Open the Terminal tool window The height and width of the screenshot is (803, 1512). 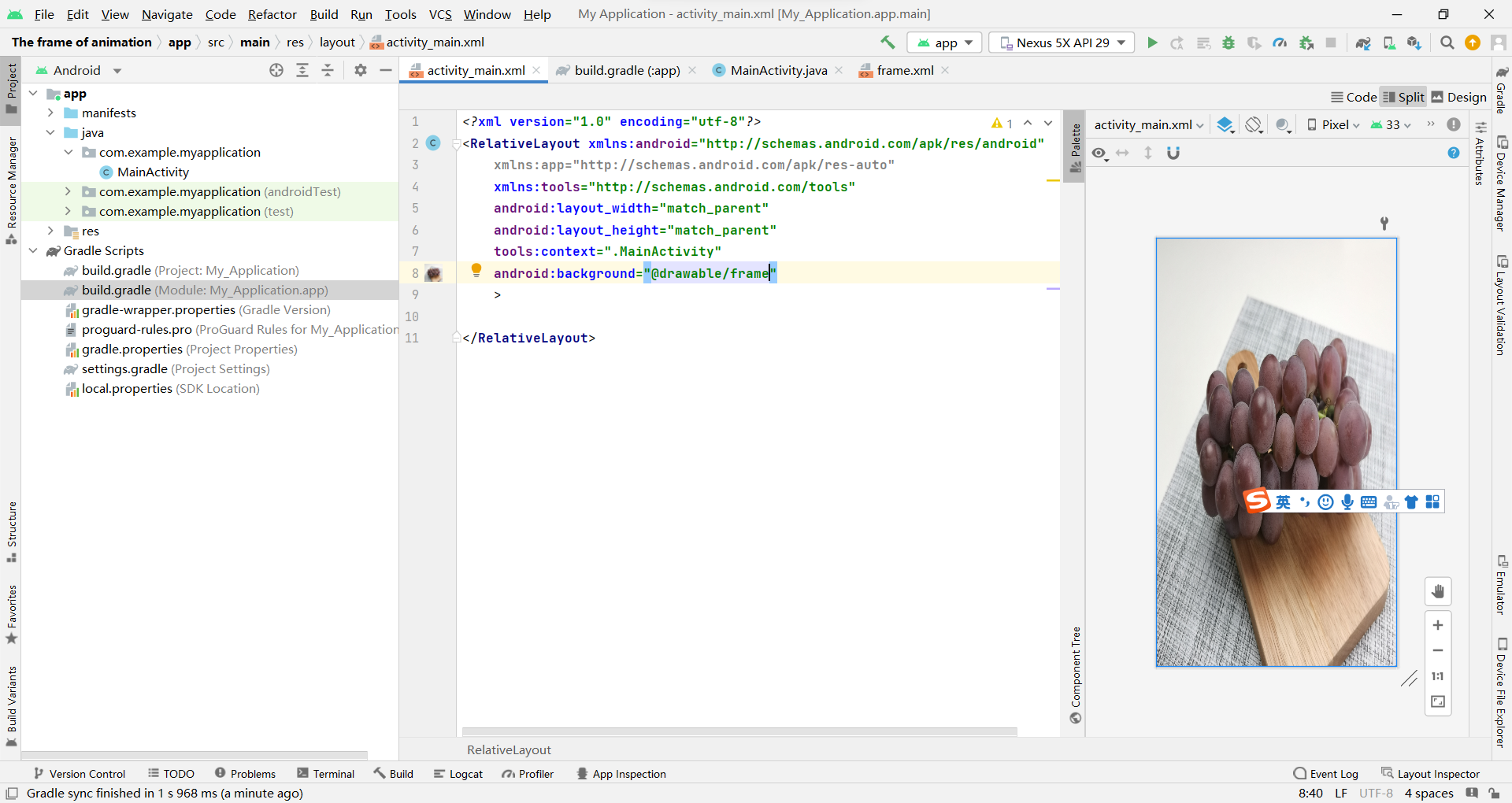click(x=334, y=773)
